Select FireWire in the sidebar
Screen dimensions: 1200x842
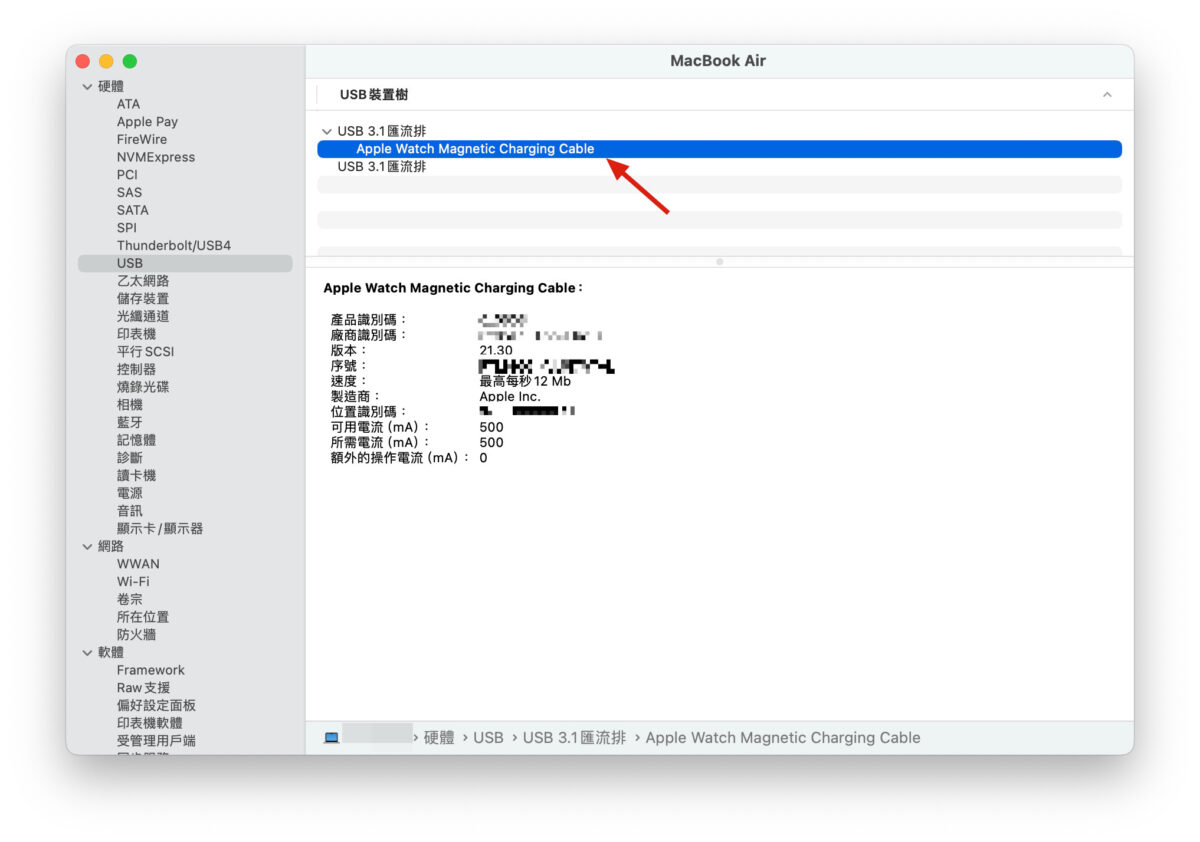tap(141, 139)
